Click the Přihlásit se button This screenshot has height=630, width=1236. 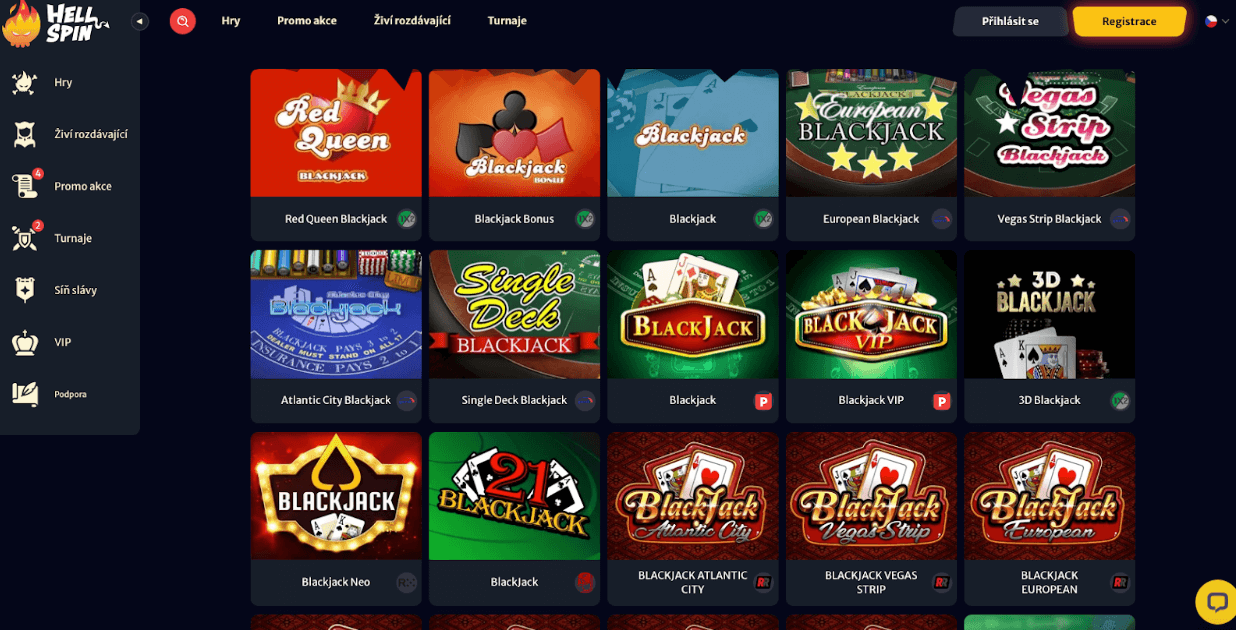tap(1010, 21)
